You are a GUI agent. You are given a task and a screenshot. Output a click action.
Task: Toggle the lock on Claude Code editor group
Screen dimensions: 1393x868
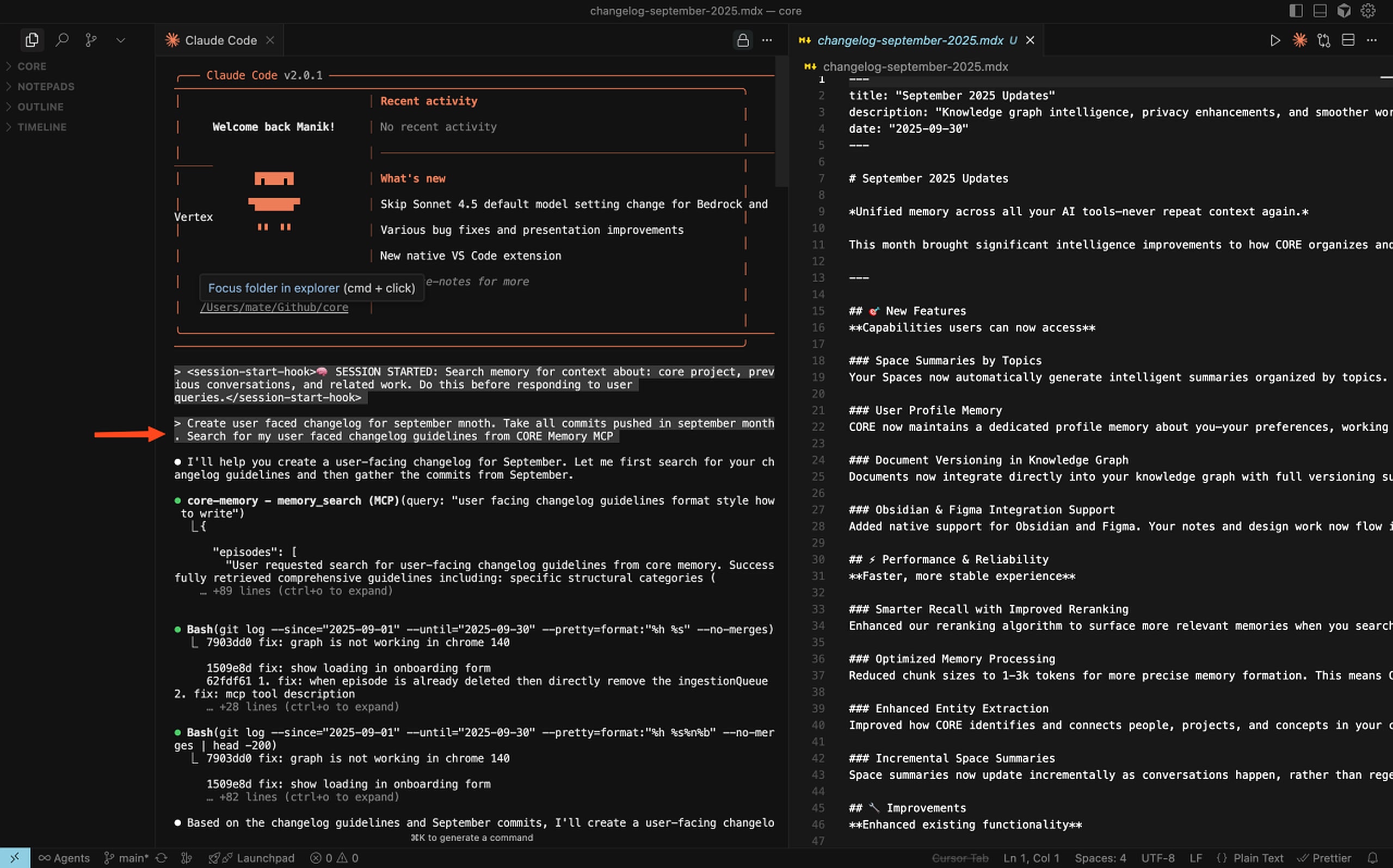(x=742, y=40)
